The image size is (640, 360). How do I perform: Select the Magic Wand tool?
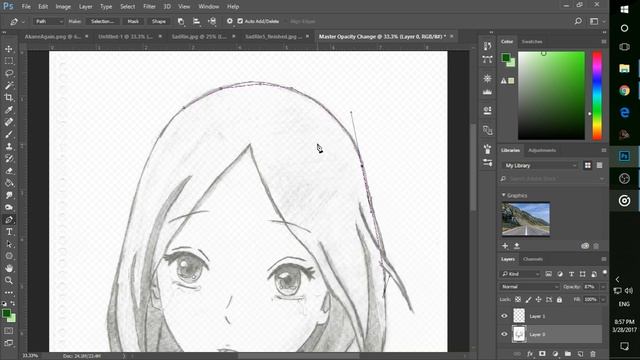[x=9, y=85]
